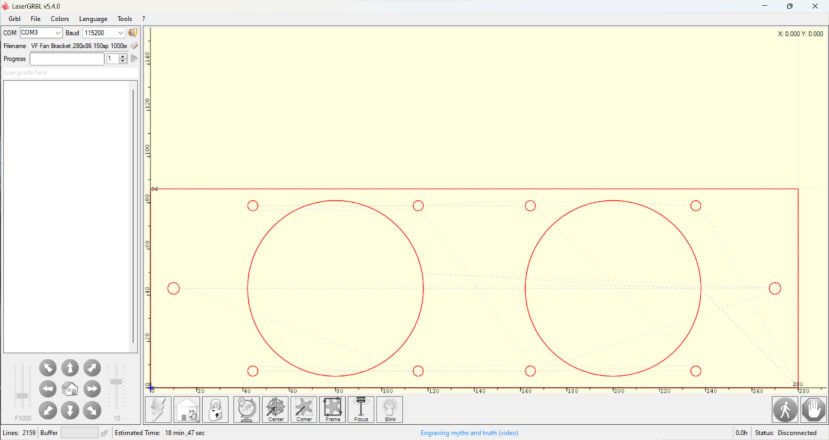
Task: Click the jog step size slider labeled 10
Action: click(x=116, y=389)
